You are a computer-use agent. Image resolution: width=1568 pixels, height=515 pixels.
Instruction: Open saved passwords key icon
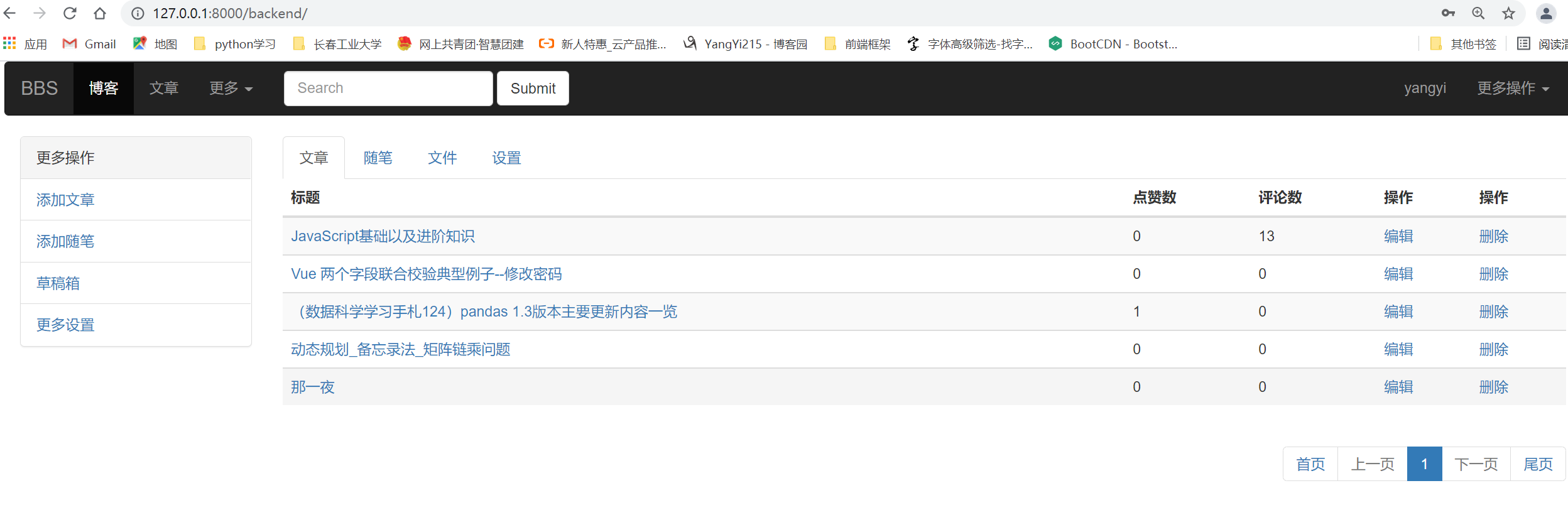(x=1448, y=13)
